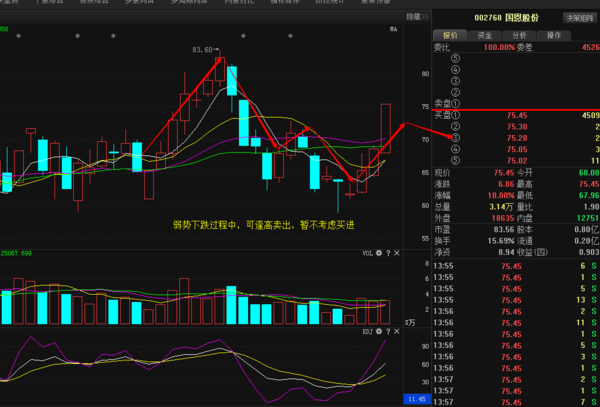Select sell level ⑤ row
Screen dimensions: 600x407
(516, 59)
